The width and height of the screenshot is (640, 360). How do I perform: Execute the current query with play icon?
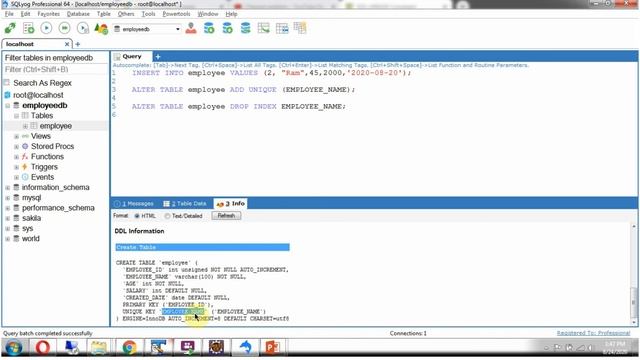click(x=47, y=28)
